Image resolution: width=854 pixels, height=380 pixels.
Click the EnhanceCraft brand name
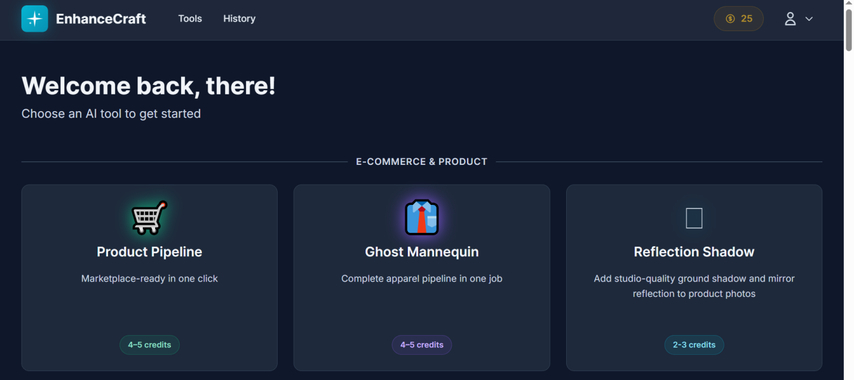pyautogui.click(x=101, y=19)
